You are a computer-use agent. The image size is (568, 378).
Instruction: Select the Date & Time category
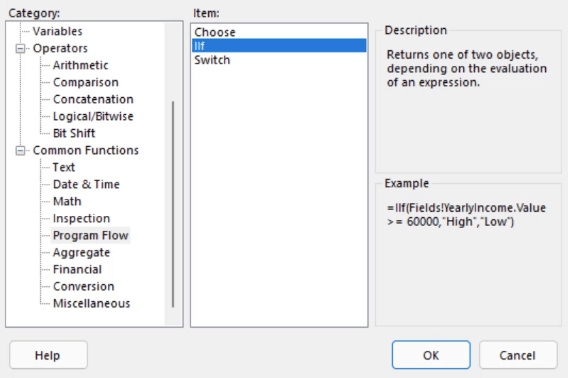[86, 184]
